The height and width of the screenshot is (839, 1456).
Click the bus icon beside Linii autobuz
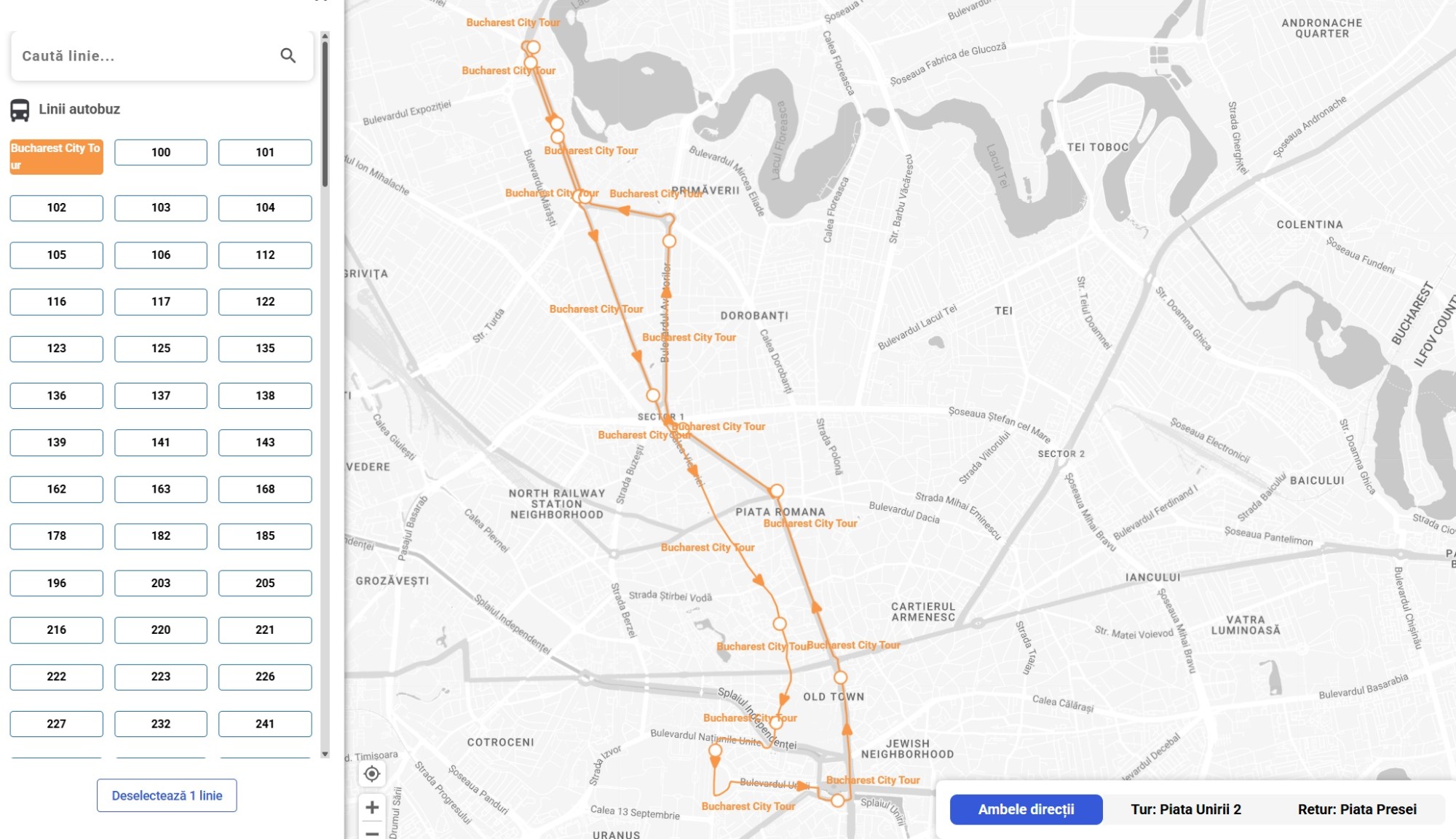pos(20,110)
